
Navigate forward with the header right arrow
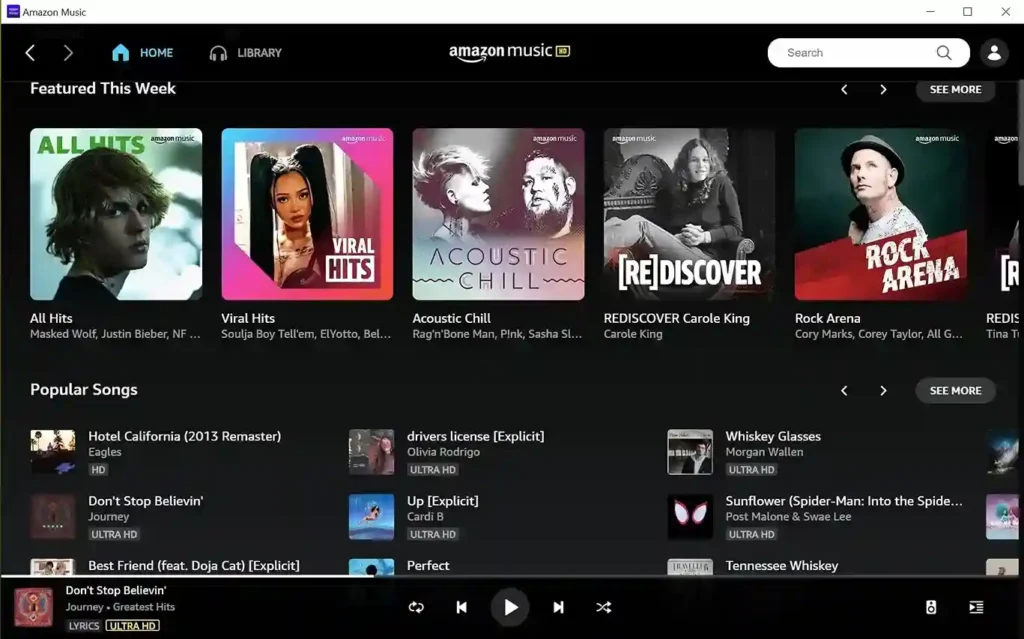pyautogui.click(x=68, y=53)
